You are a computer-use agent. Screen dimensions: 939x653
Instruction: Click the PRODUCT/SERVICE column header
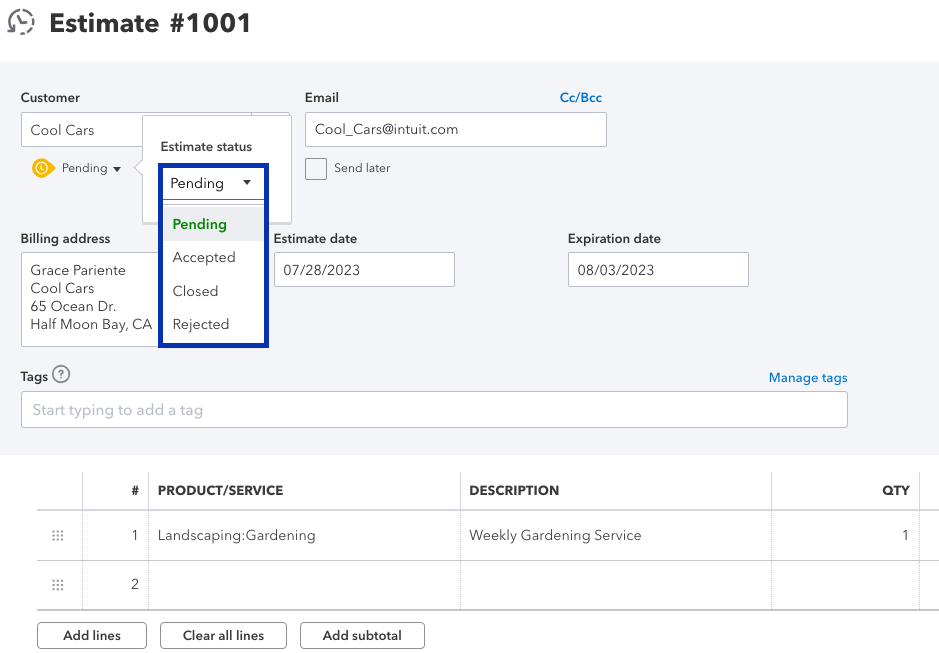coord(220,491)
